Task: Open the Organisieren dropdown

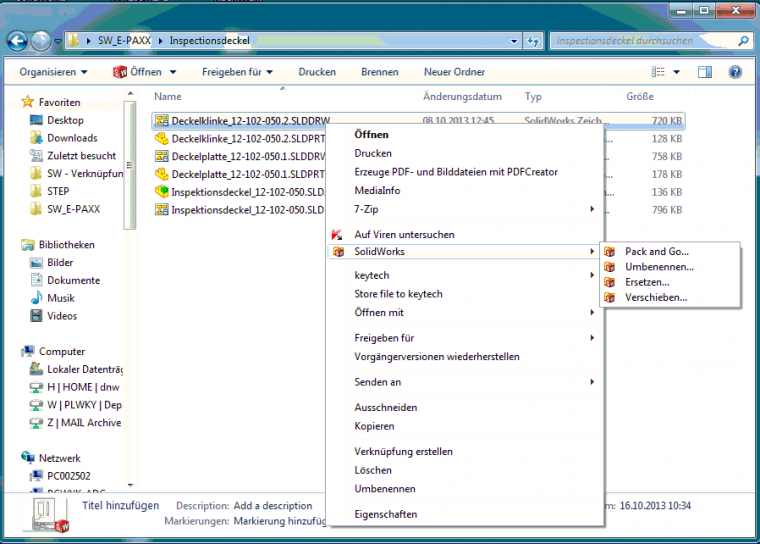Action: (53, 72)
